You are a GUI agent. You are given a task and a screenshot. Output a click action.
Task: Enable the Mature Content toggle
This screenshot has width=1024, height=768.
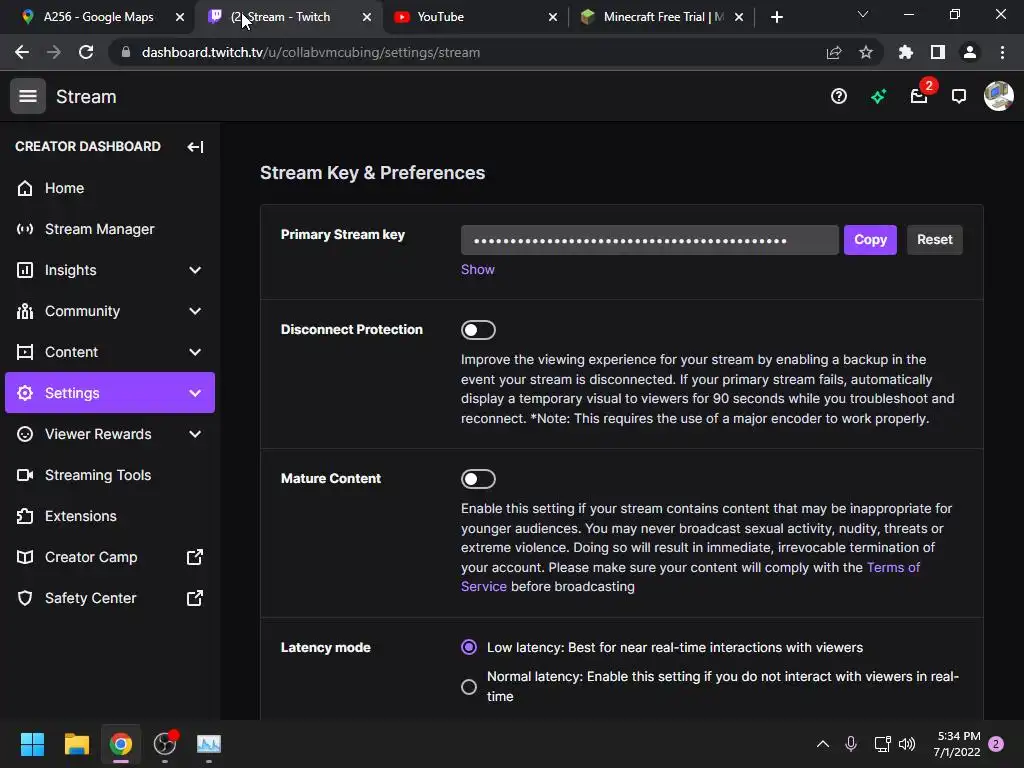(478, 479)
